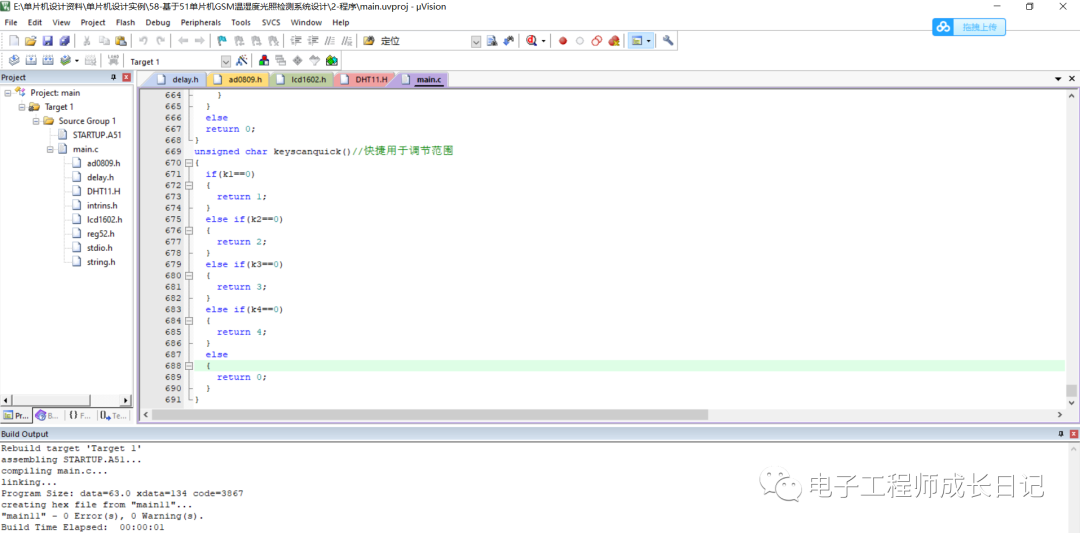Build the target
Image resolution: width=1080 pixels, height=533 pixels.
30,61
